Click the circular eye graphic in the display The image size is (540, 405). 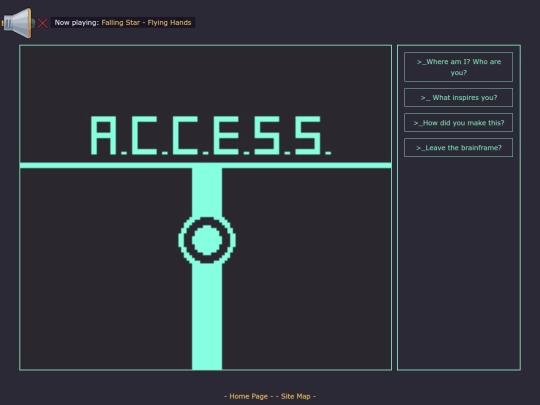[207, 240]
